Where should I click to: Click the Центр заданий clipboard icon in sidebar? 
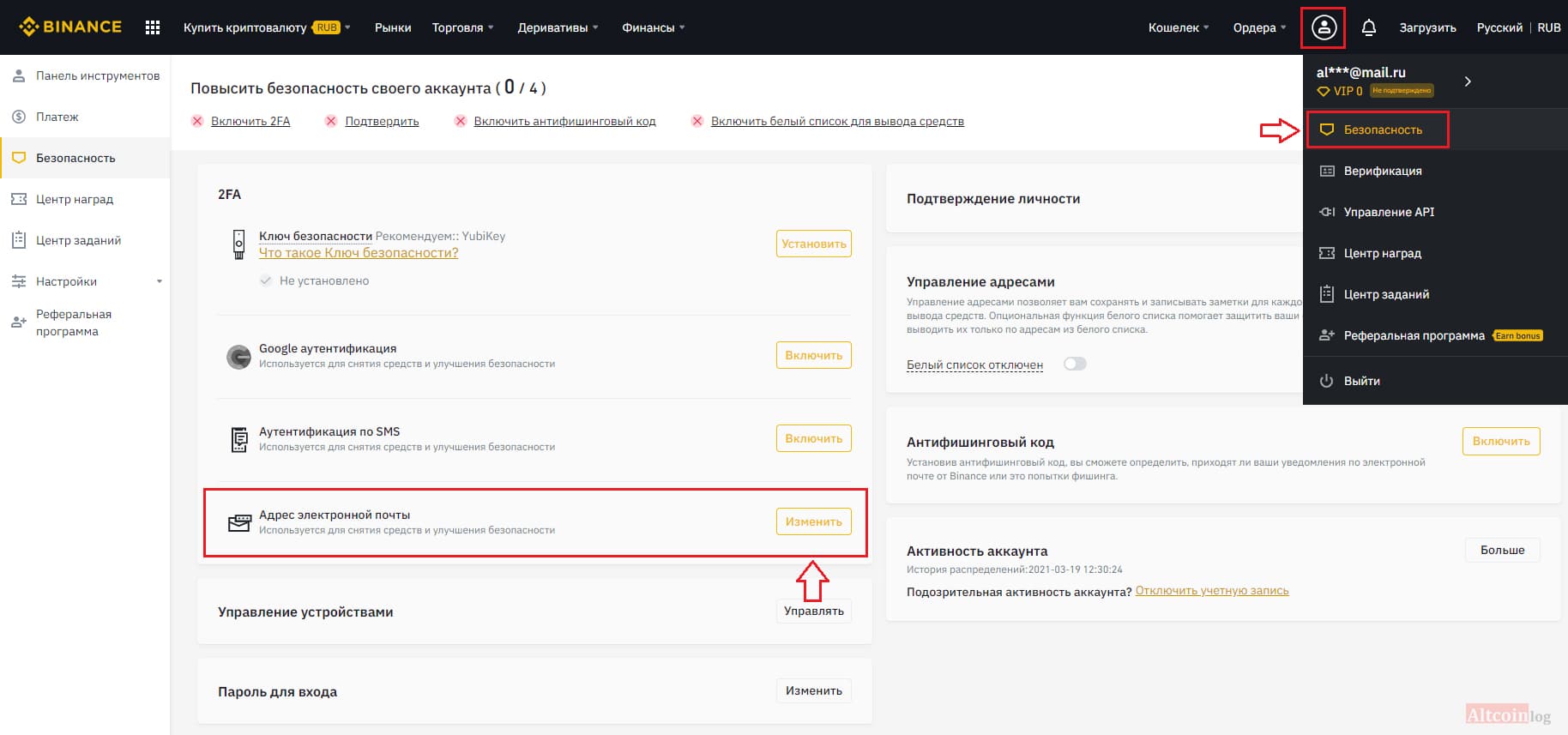click(x=19, y=240)
